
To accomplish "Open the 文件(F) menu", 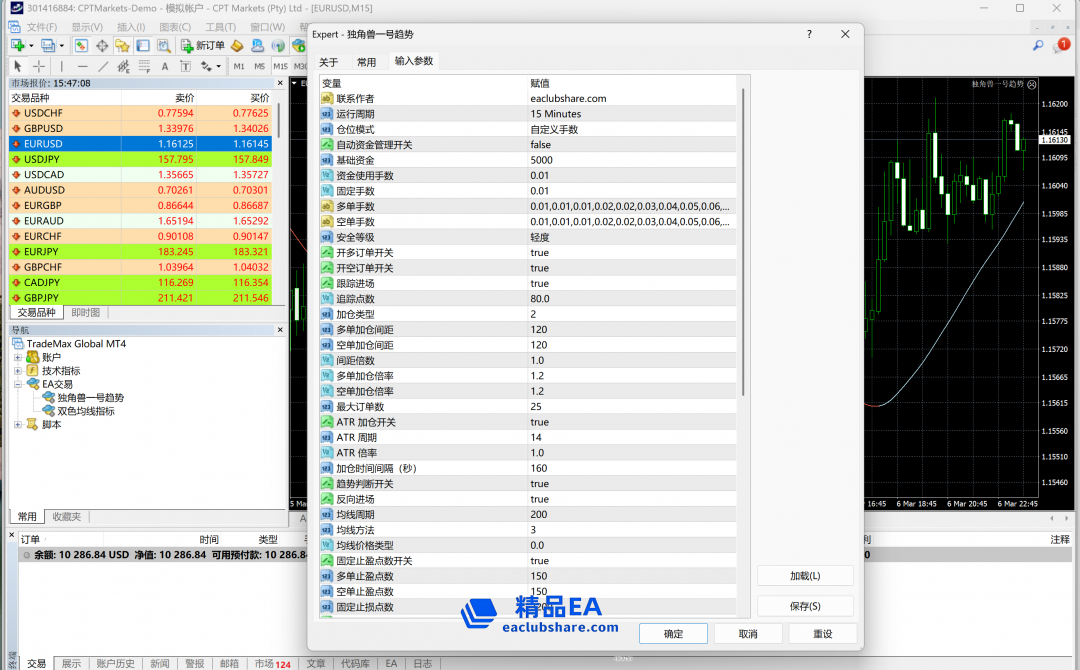I will (41, 27).
